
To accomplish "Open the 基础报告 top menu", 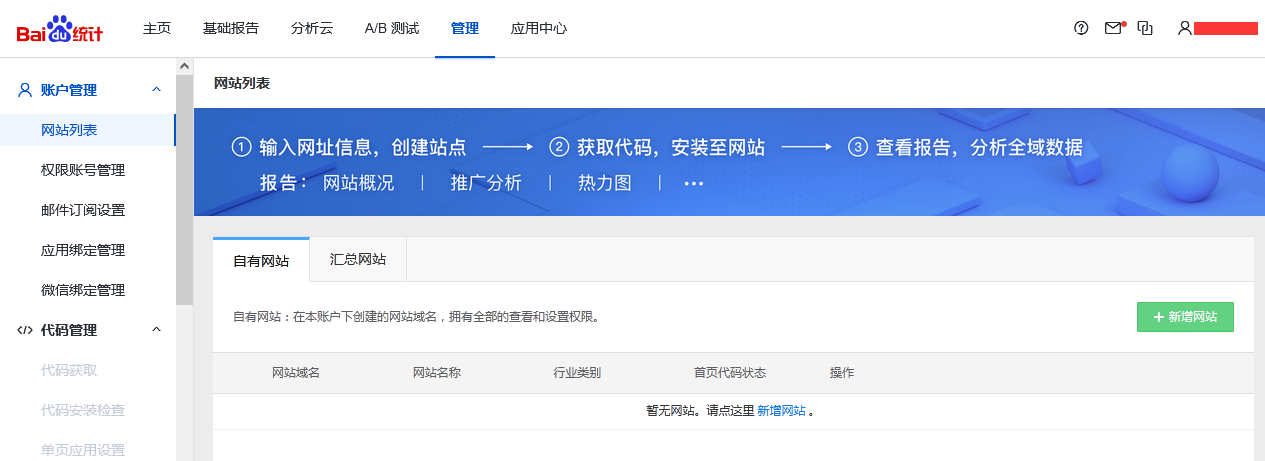I will pos(230,28).
